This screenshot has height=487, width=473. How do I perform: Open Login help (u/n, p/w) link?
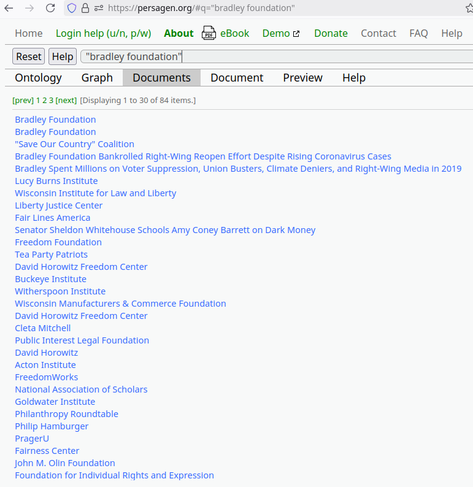click(103, 33)
